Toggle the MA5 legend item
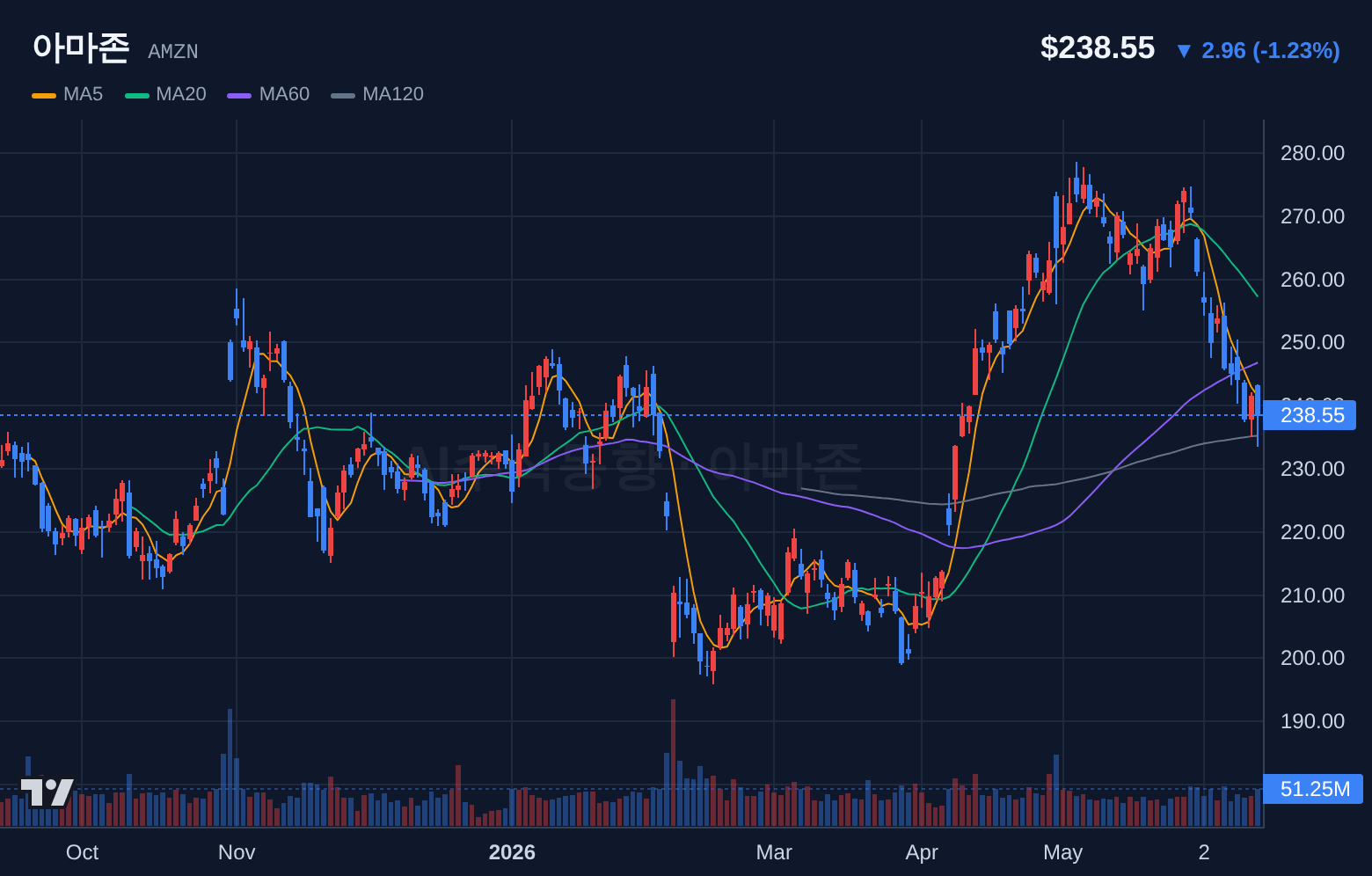Screen dimensions: 1372x876 tap(68, 94)
